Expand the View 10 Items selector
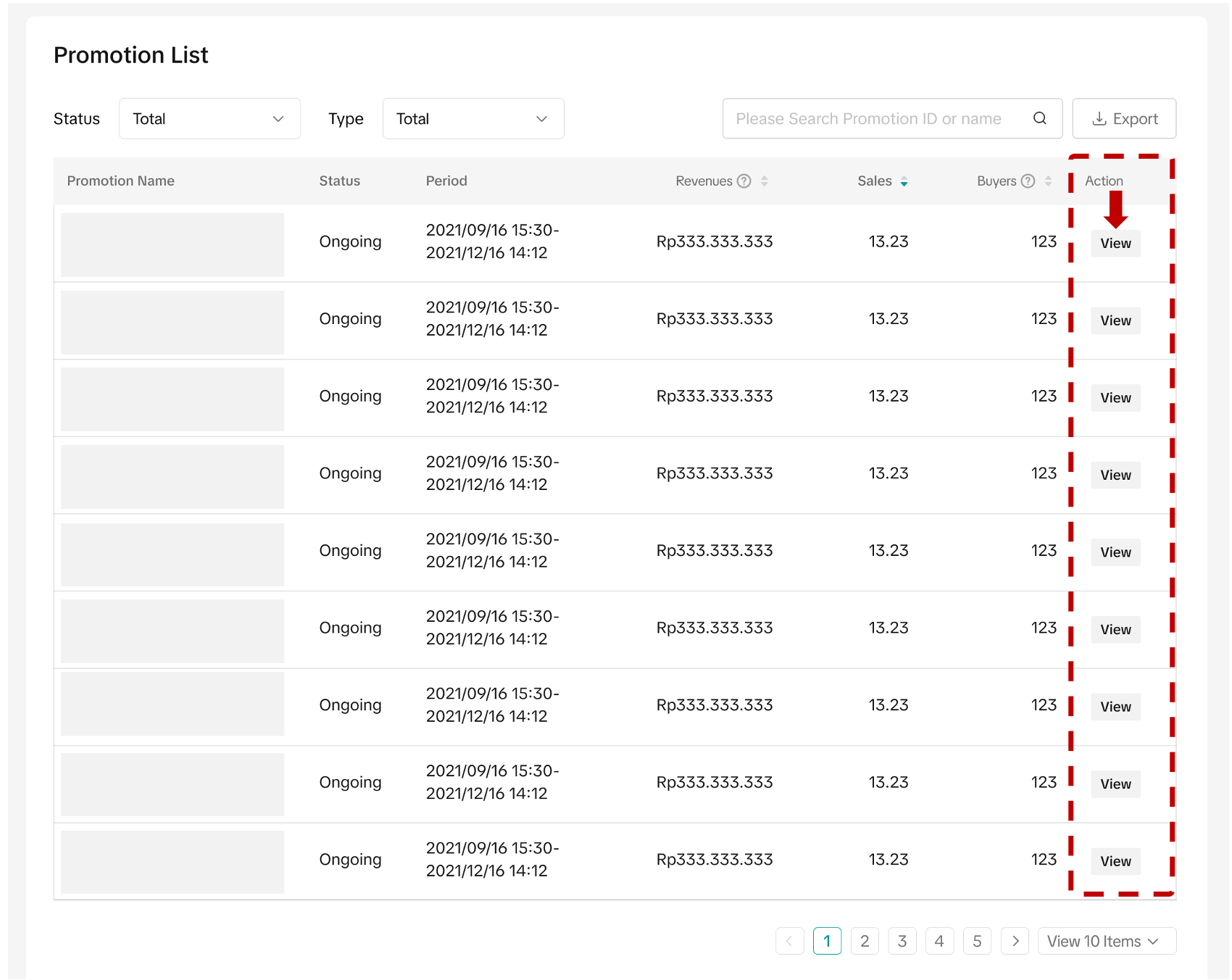The height and width of the screenshot is (980, 1232). (1106, 941)
